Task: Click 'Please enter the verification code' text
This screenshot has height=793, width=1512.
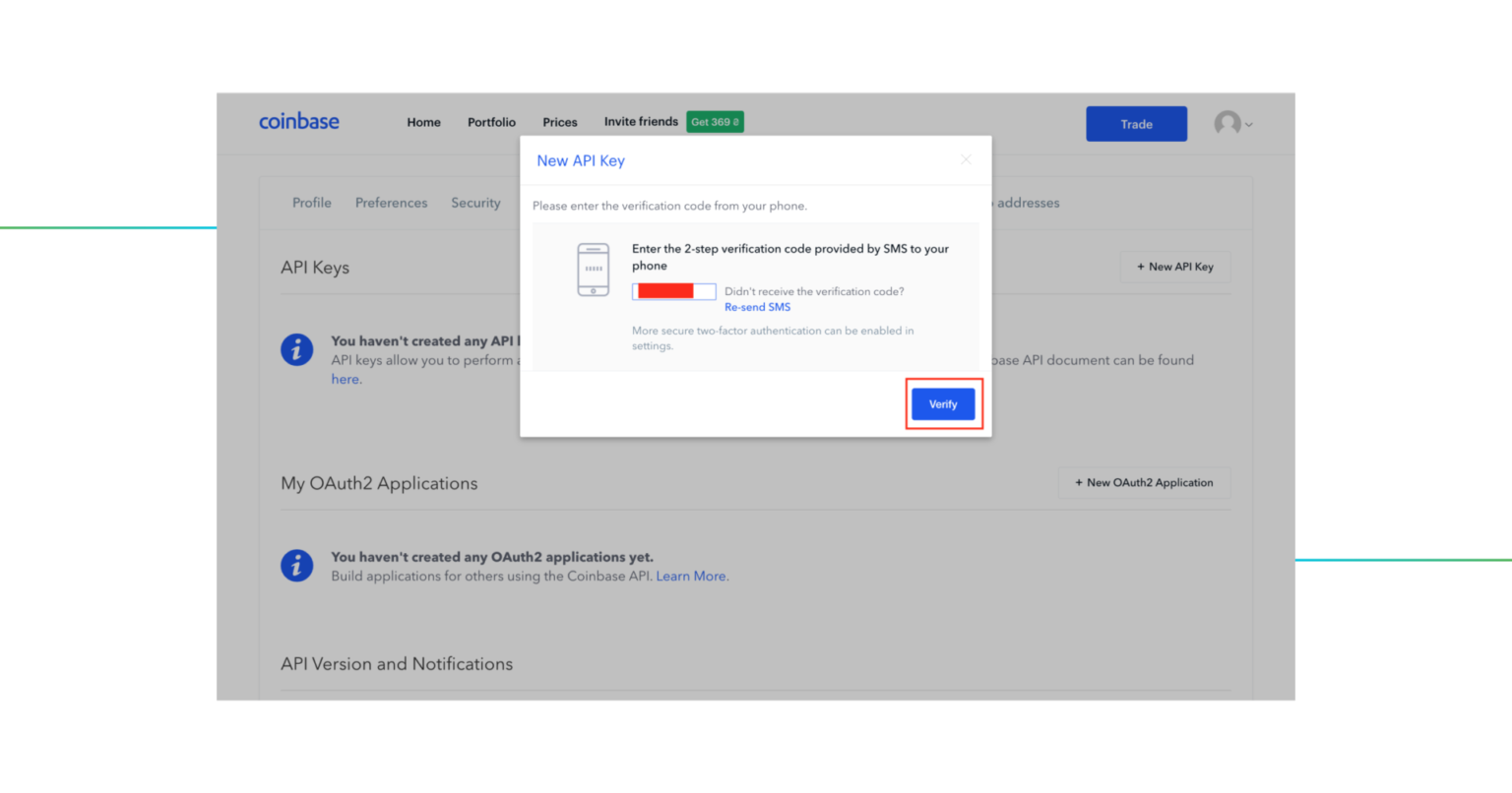Action: click(x=669, y=206)
